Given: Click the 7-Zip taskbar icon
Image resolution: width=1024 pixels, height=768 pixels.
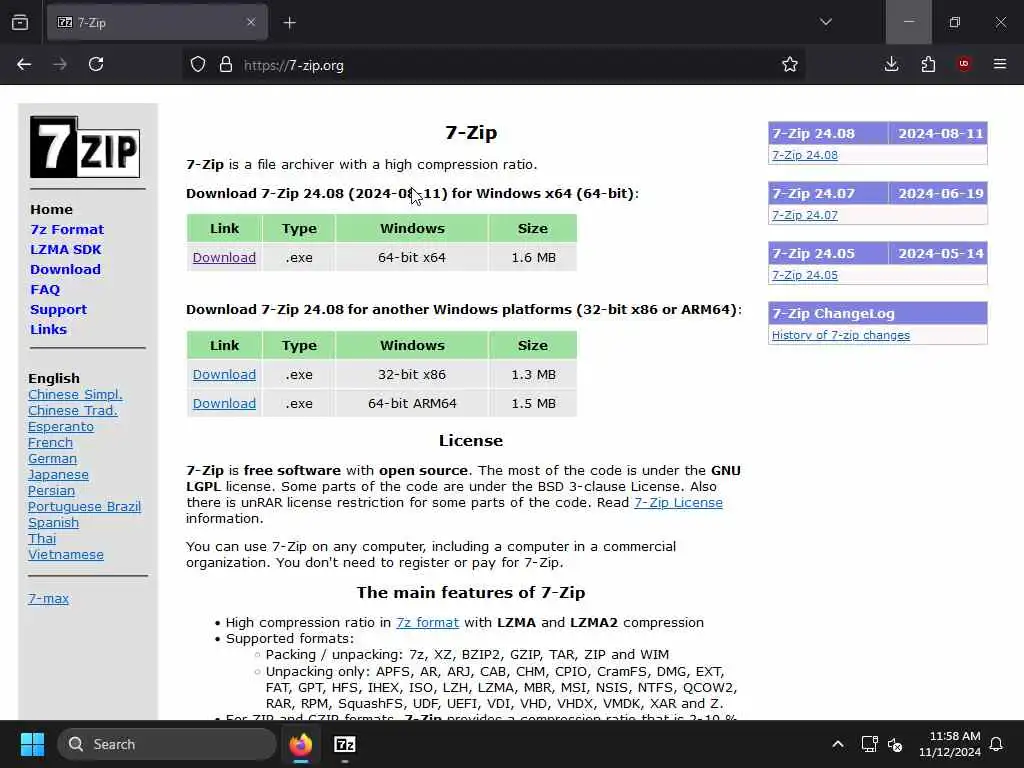Looking at the screenshot, I should tap(345, 744).
